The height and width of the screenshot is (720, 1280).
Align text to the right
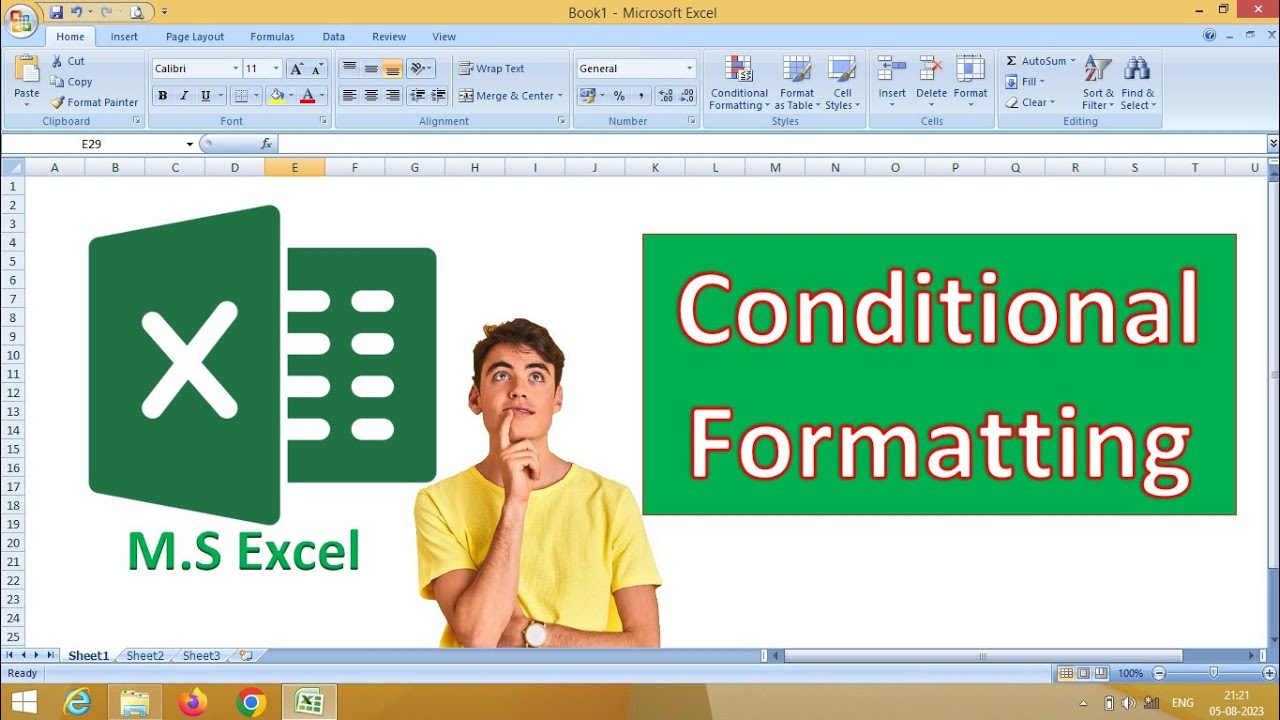pos(392,96)
